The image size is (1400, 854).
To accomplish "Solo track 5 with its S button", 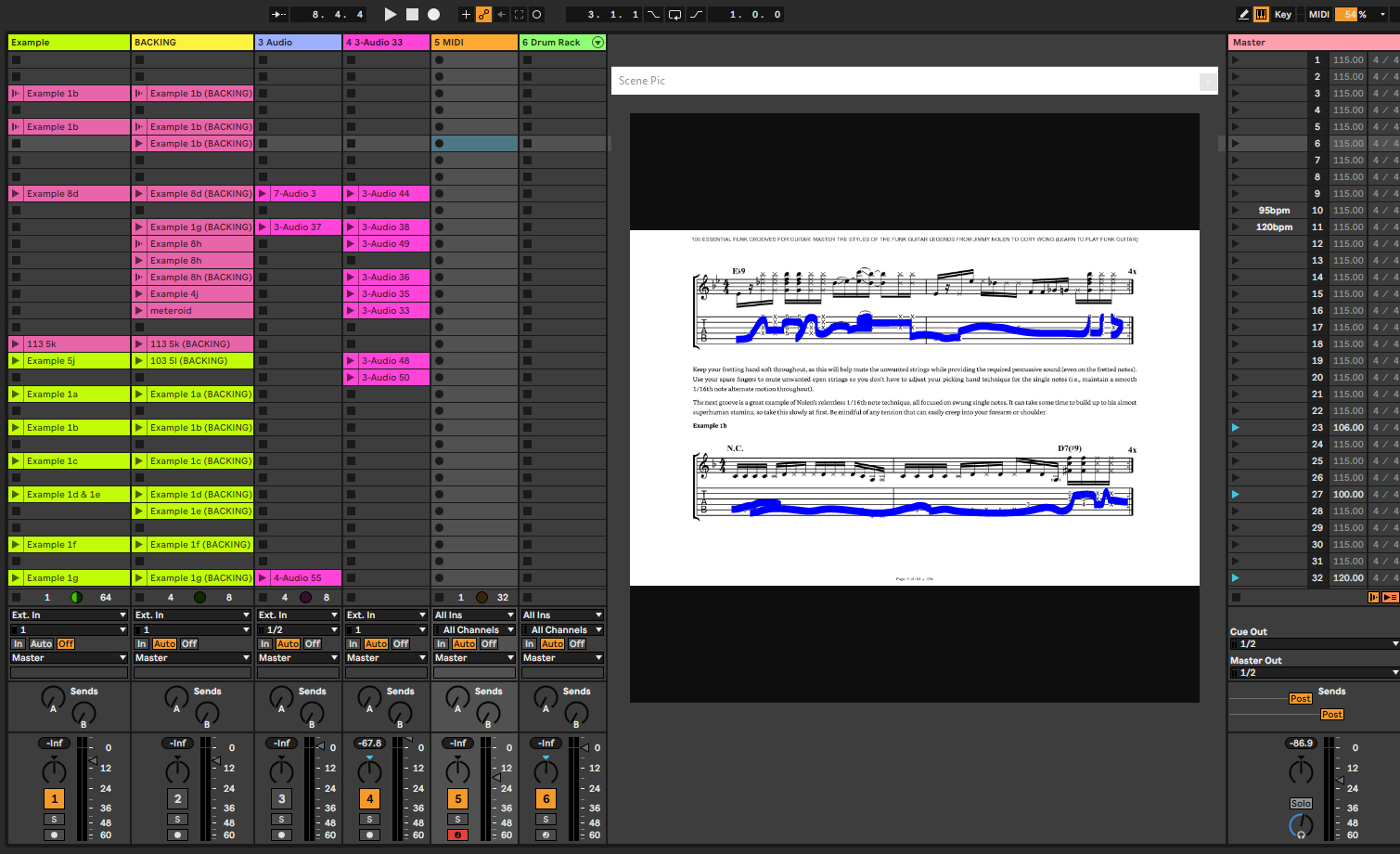I will point(457,819).
